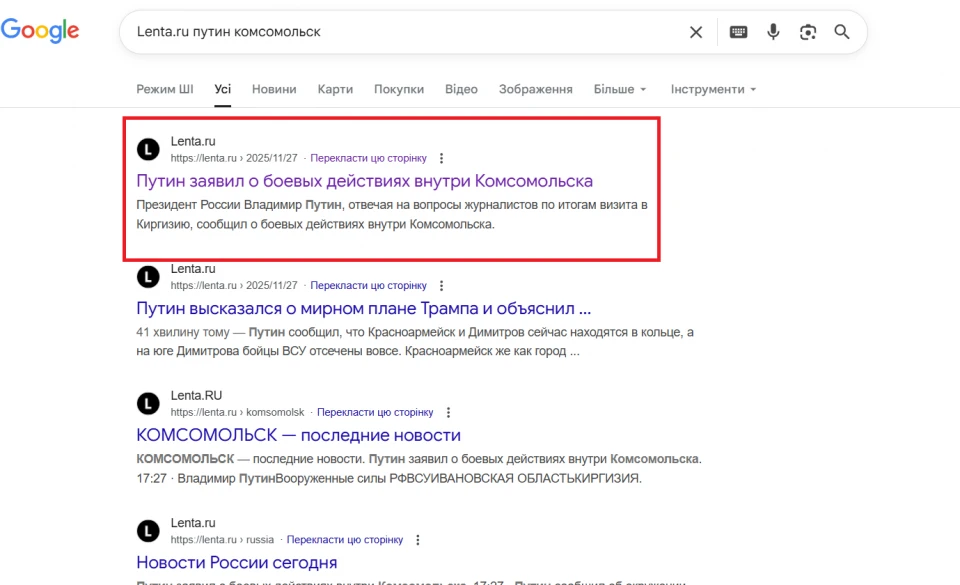
Task: Expand the Більше dropdown menu
Action: pos(620,89)
